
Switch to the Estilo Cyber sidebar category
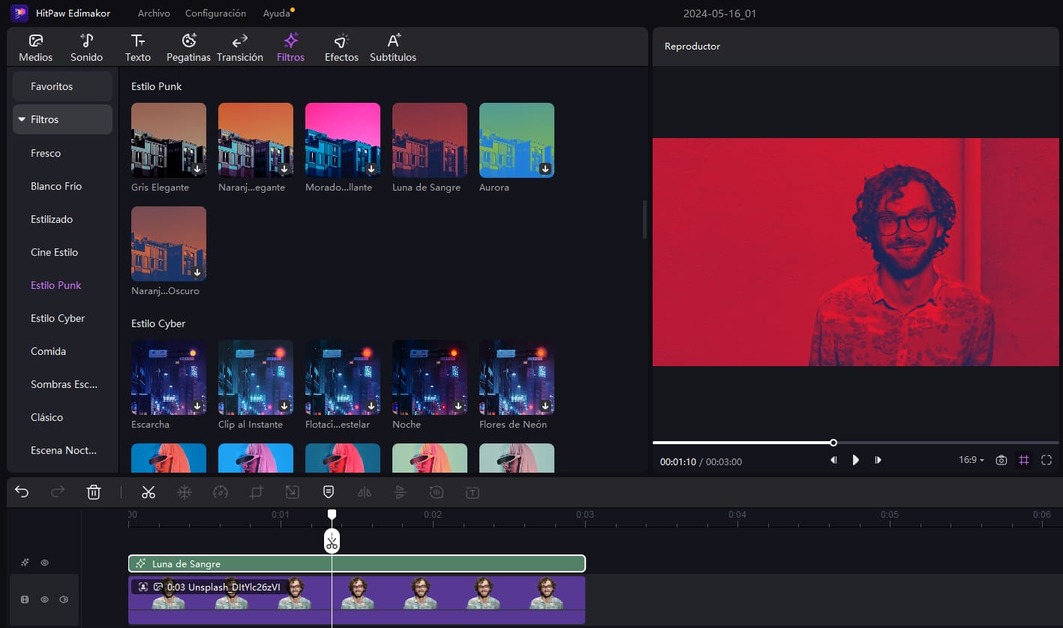(x=56, y=318)
